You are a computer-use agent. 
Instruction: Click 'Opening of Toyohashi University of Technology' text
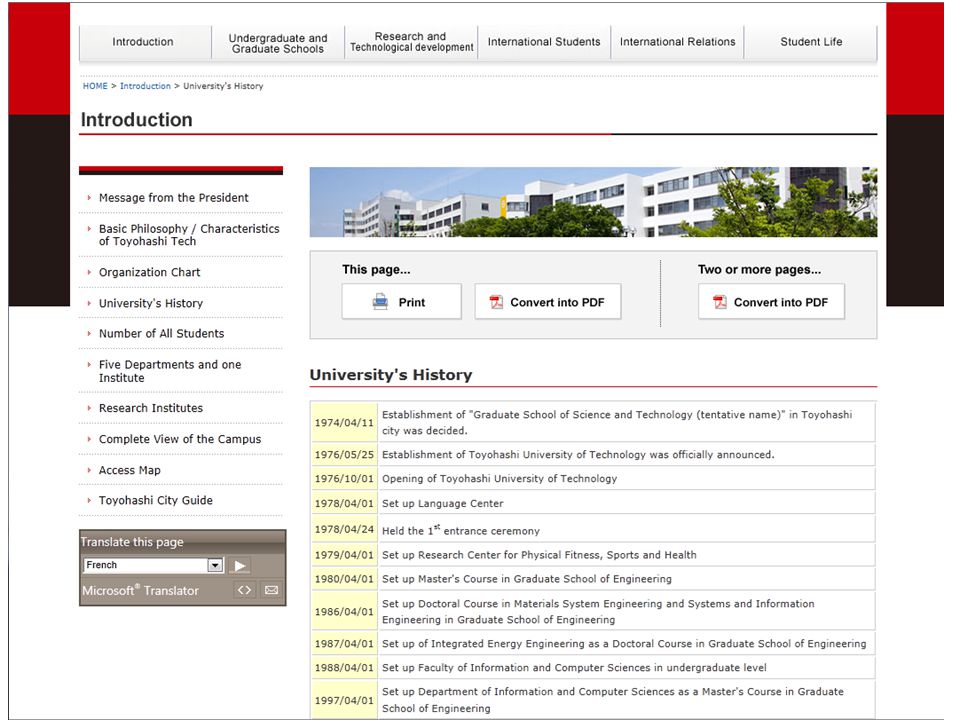pos(500,479)
